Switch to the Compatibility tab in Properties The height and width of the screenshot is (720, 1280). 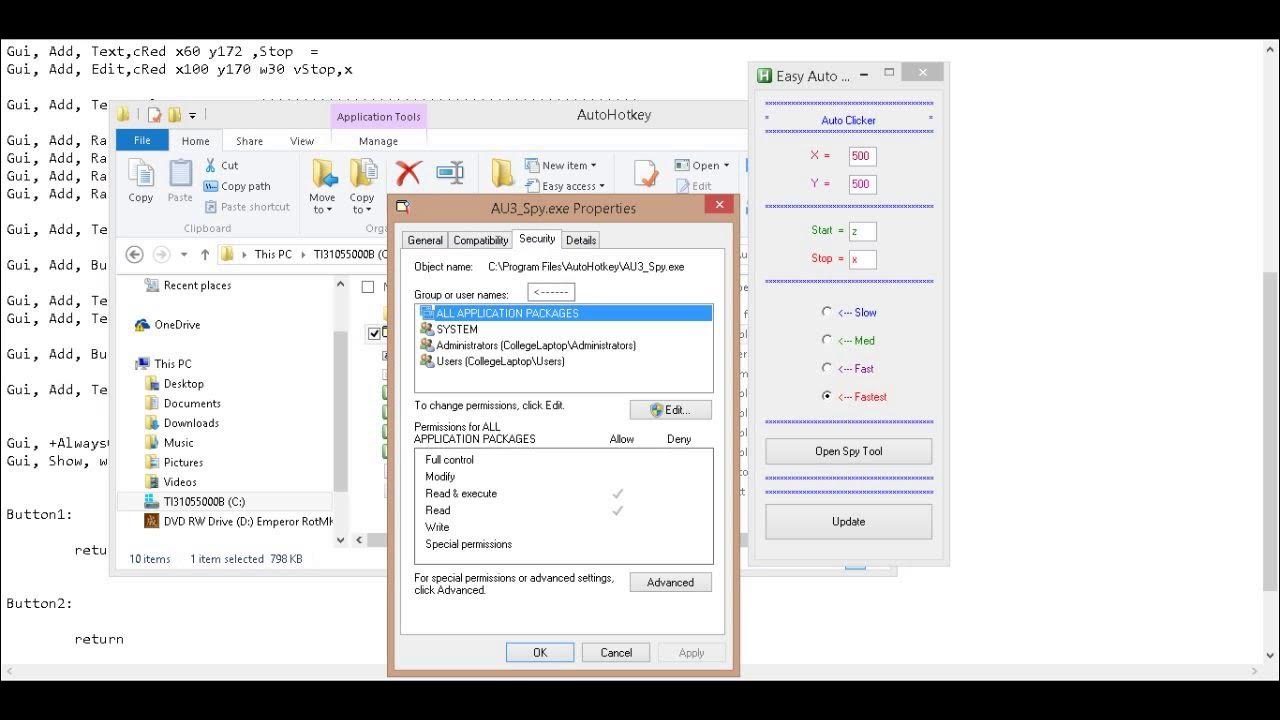[x=481, y=240]
